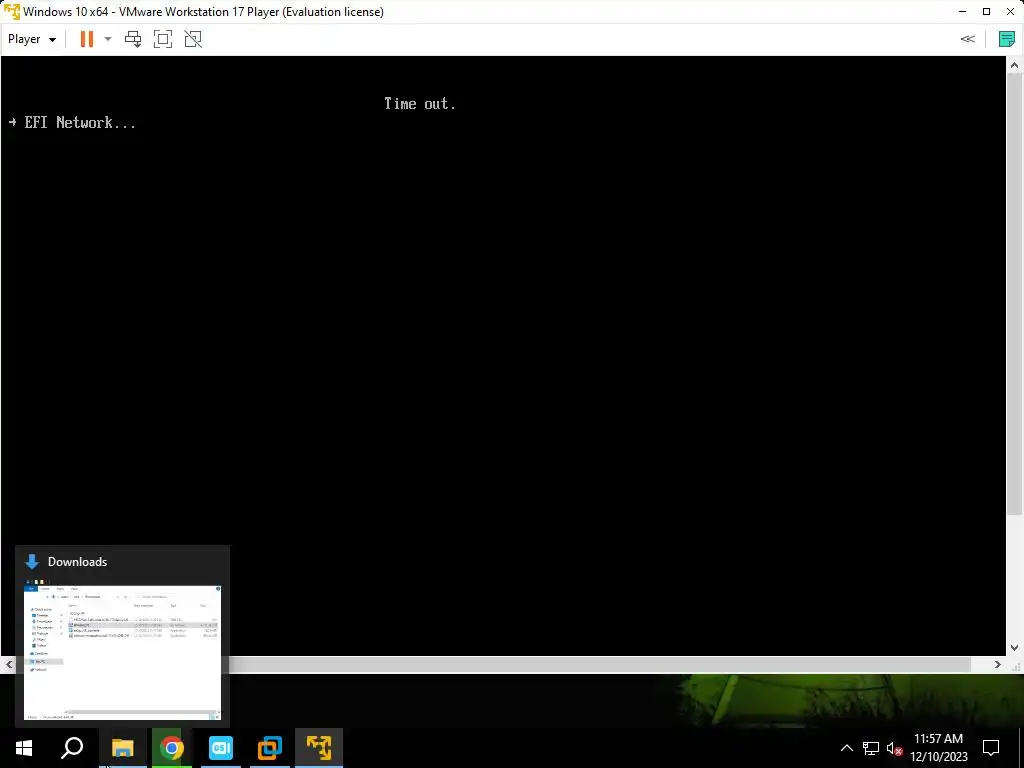Open File Explorer from the taskbar

(122, 748)
